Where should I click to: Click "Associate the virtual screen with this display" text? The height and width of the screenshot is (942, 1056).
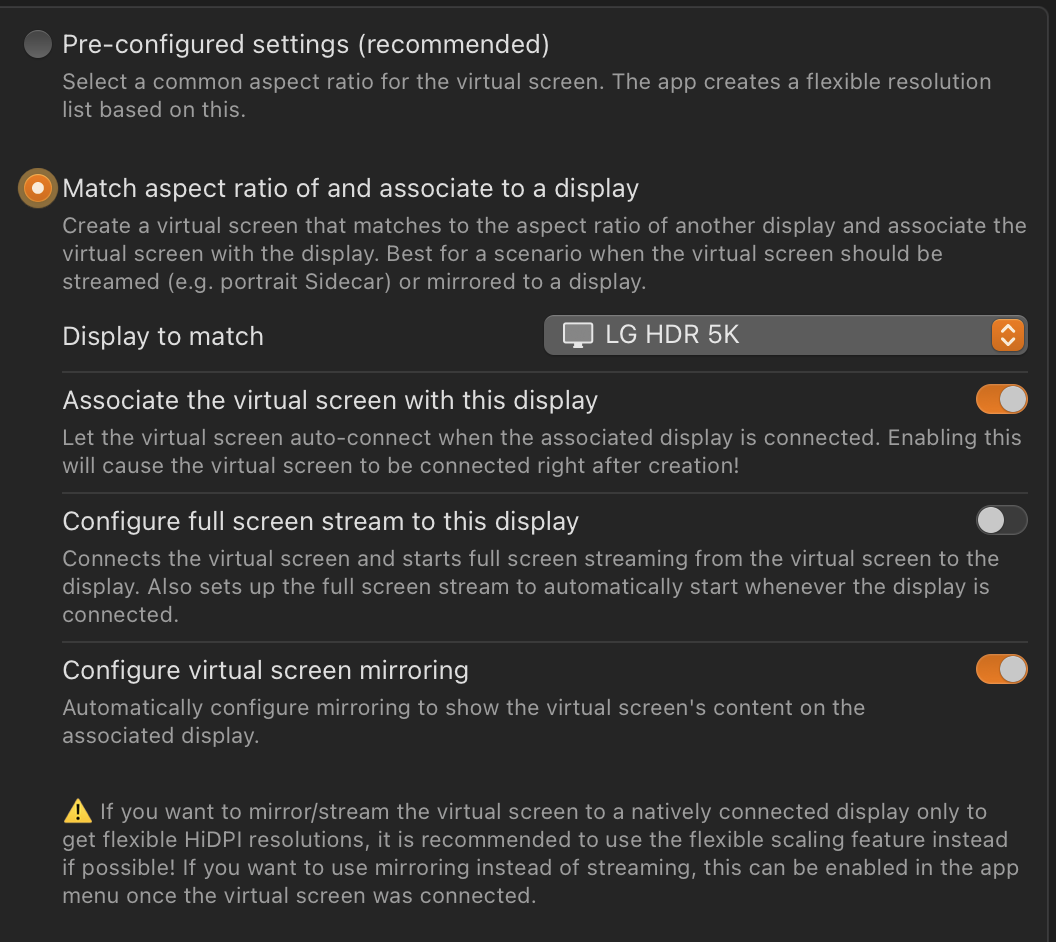point(330,401)
